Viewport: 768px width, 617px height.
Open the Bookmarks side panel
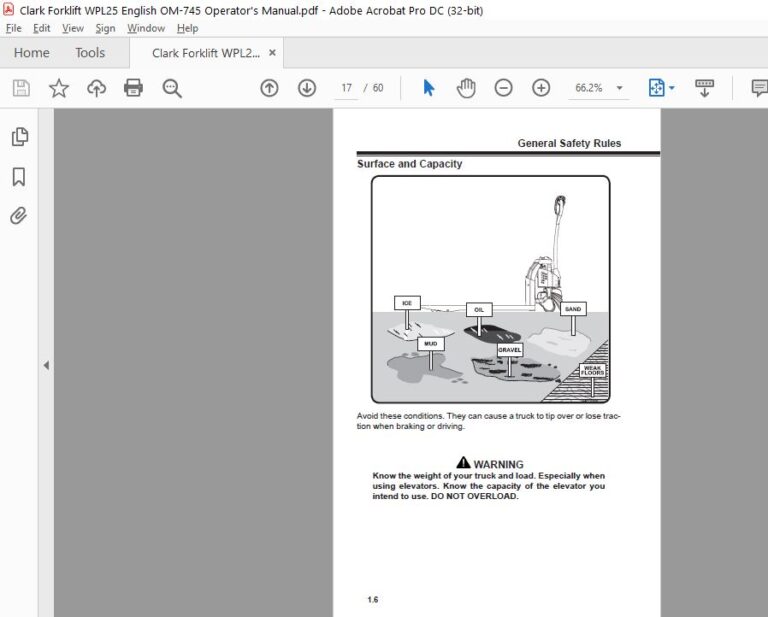pyautogui.click(x=19, y=177)
